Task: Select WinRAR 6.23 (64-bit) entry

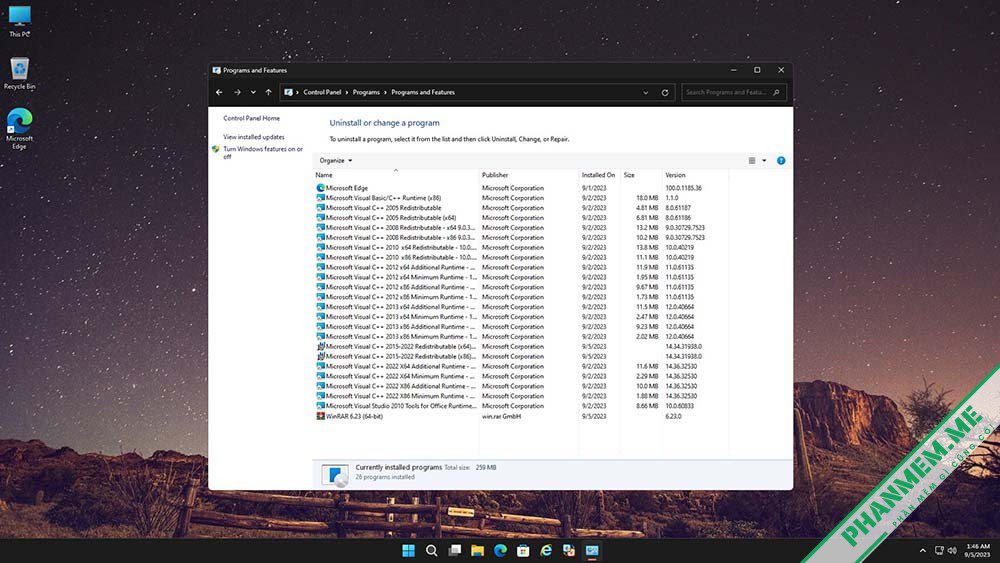Action: point(522,416)
